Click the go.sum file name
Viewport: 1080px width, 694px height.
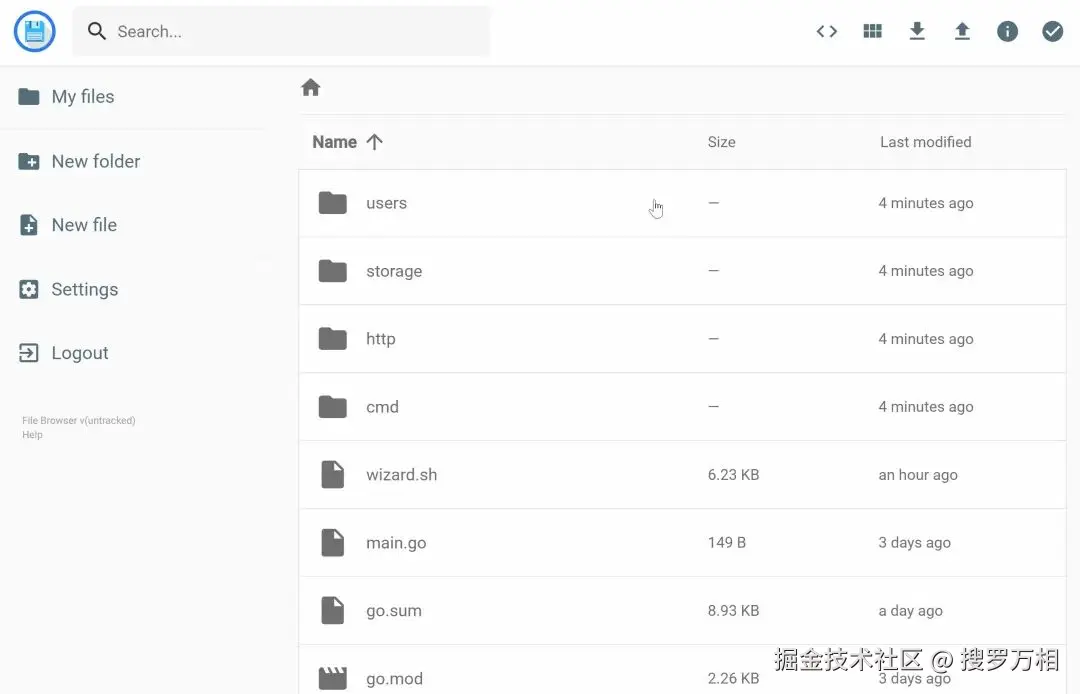coord(393,611)
